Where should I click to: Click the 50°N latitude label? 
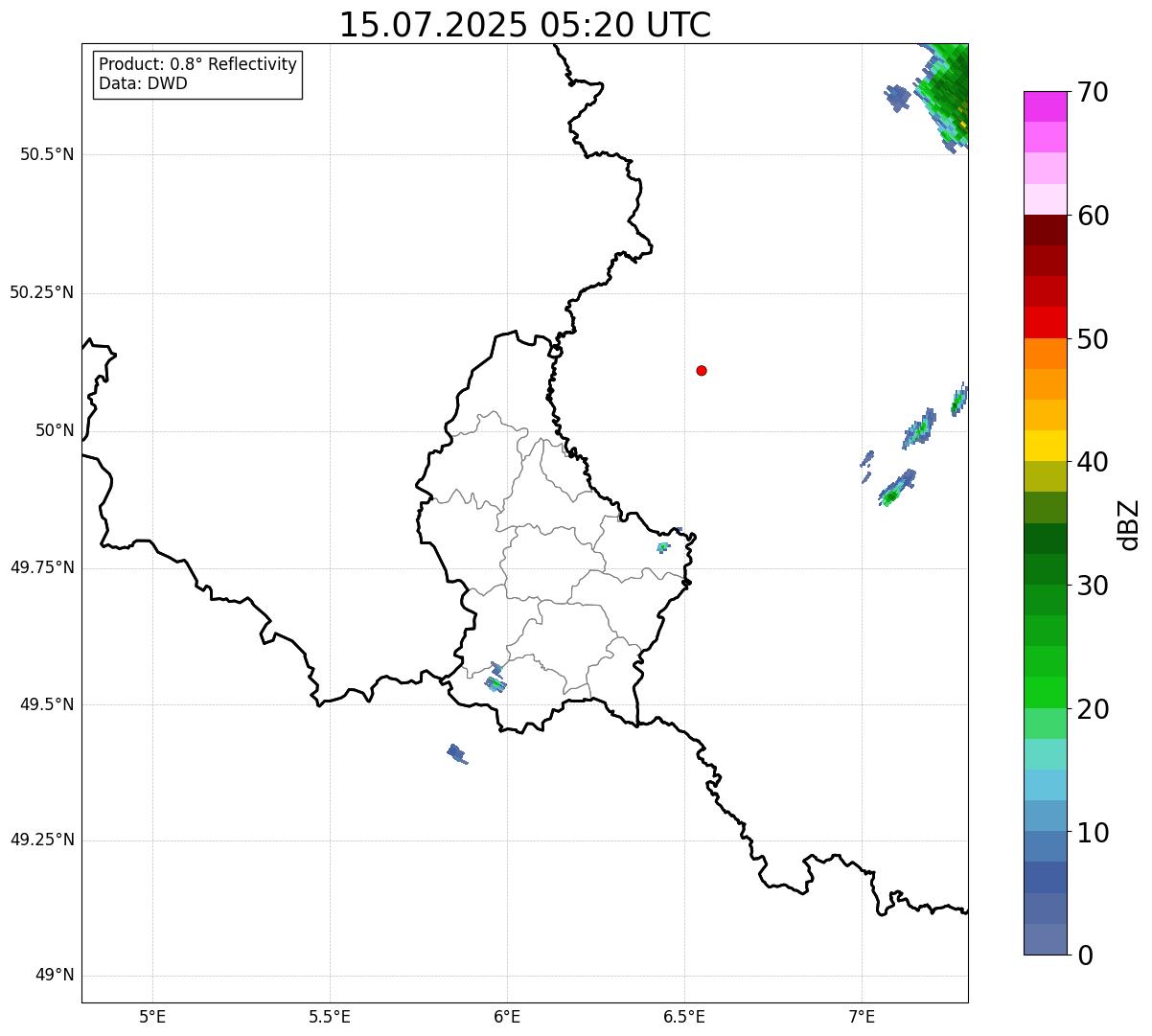coord(55,430)
